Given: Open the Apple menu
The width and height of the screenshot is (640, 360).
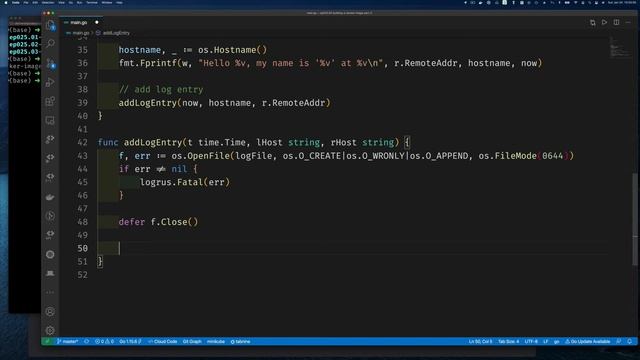Looking at the screenshot, I should click(6, 2).
